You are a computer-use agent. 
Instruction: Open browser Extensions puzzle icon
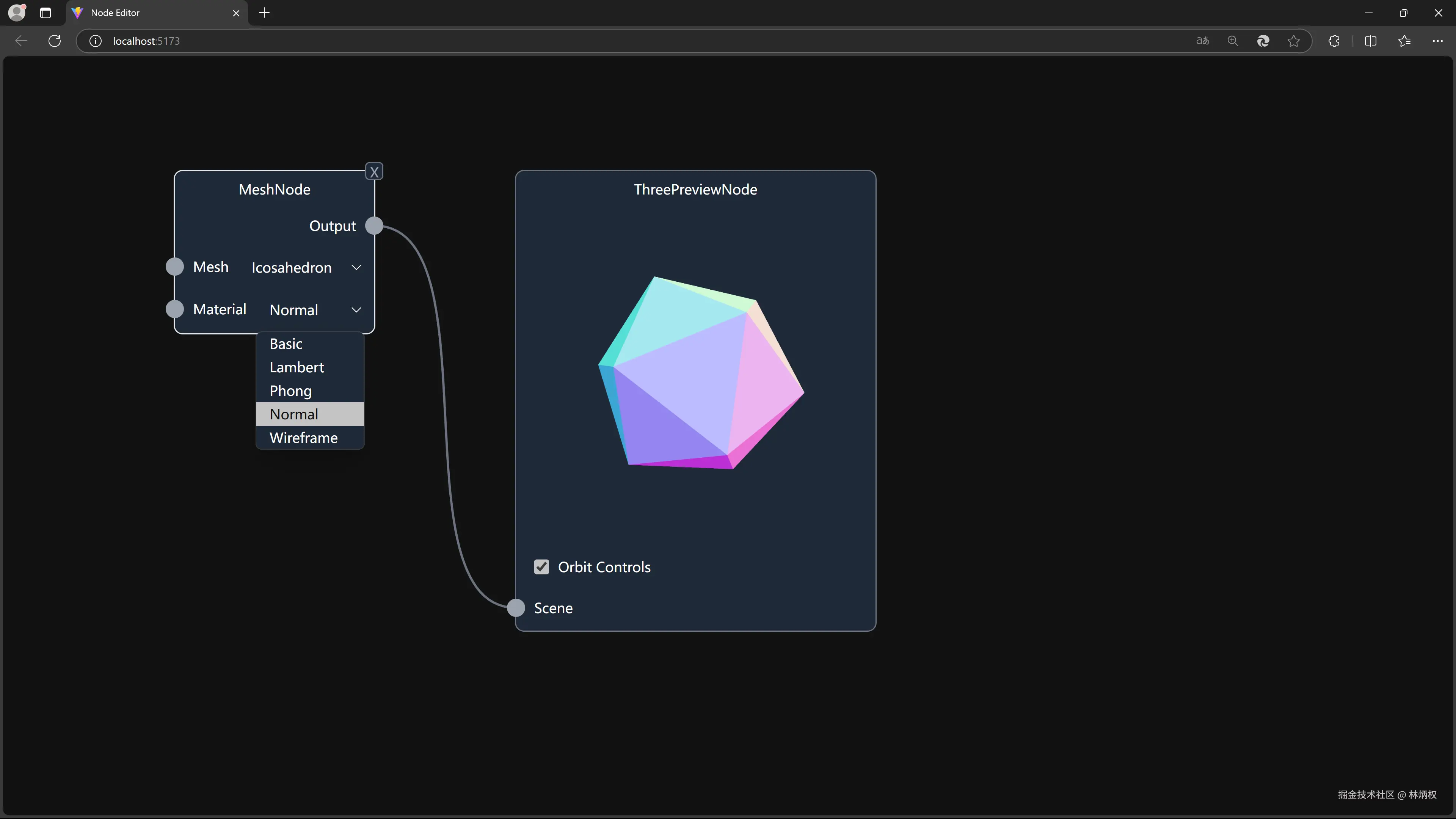pyautogui.click(x=1334, y=41)
